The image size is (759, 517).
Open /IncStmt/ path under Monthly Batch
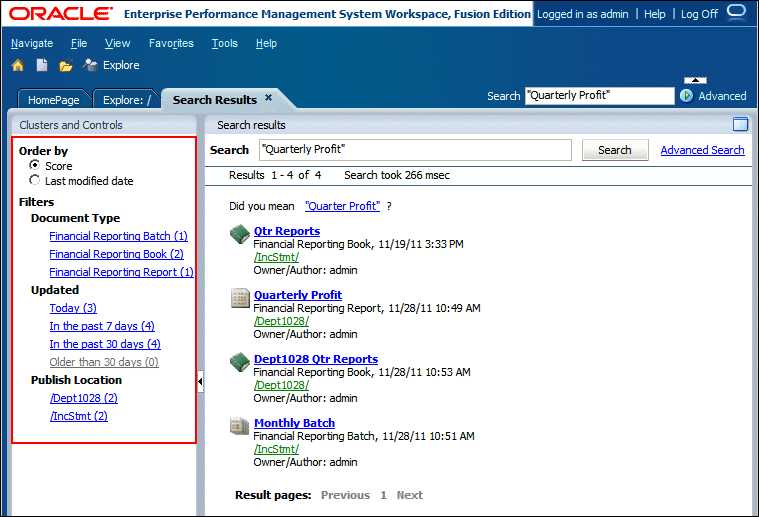[276, 449]
